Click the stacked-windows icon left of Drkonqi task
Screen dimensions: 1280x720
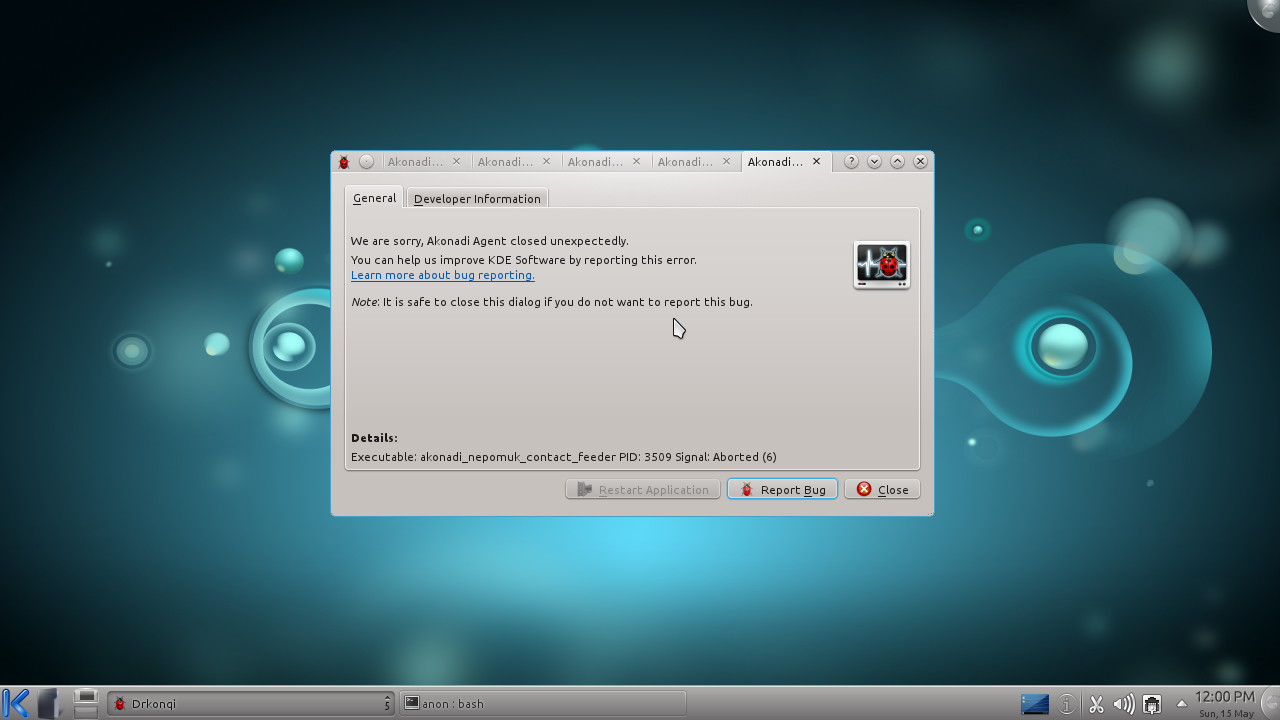coord(86,703)
